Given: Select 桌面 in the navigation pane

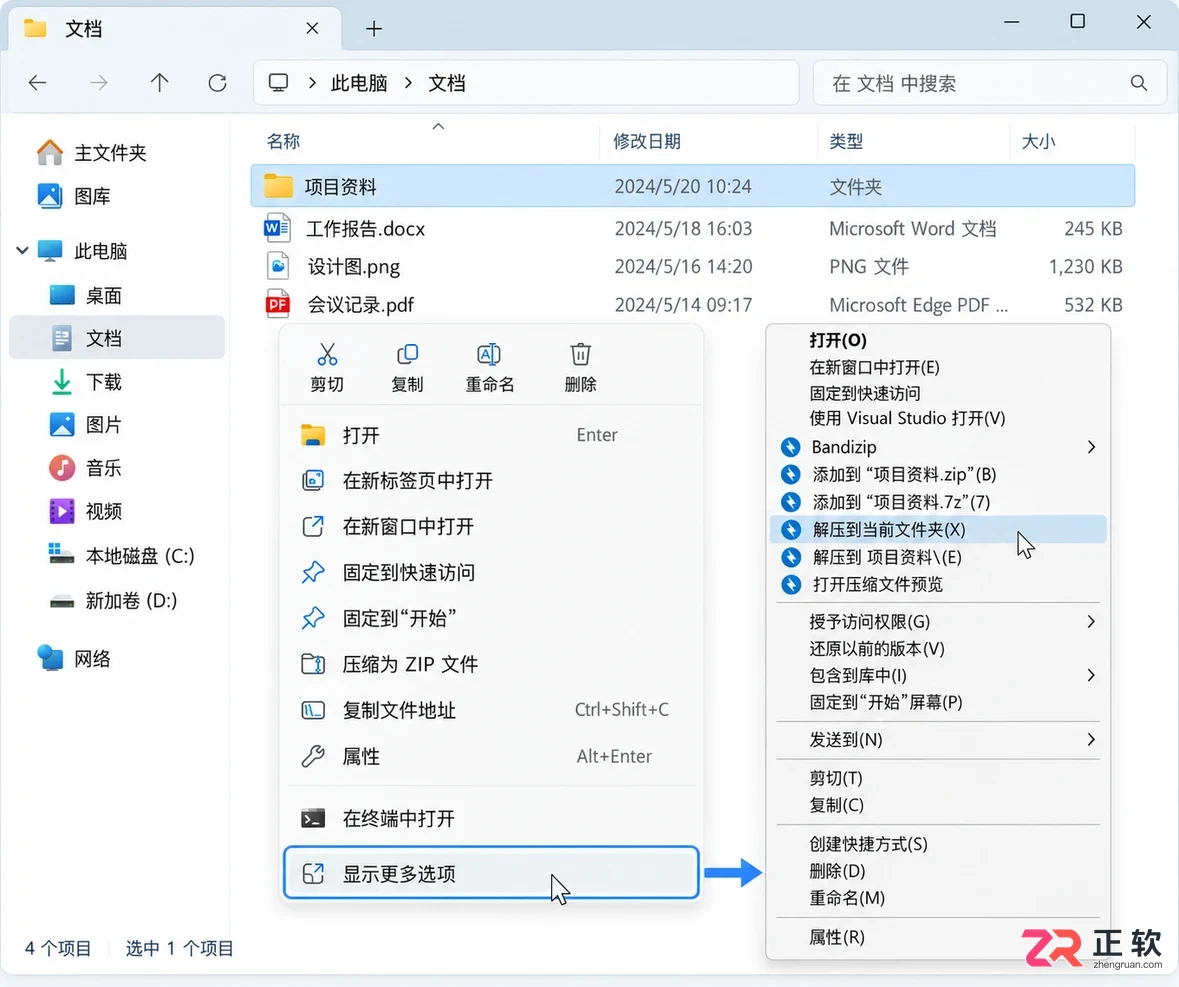Looking at the screenshot, I should coord(85,295).
